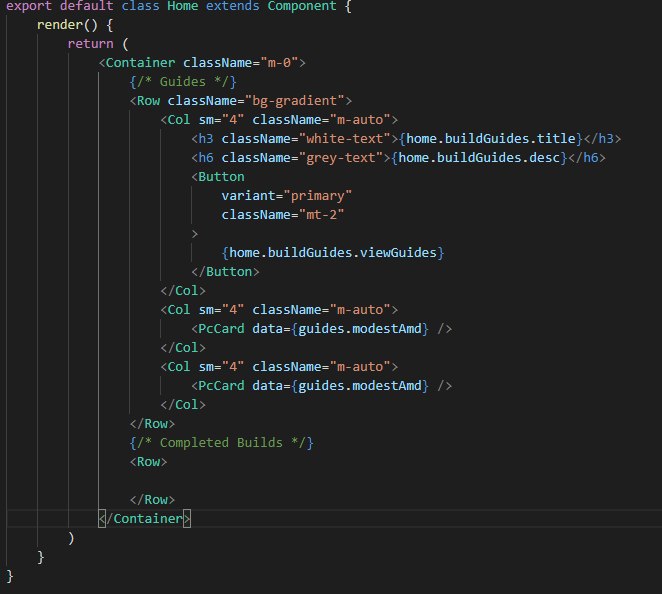Click the closing '</h6>' tag
The image size is (662, 594).
point(587,158)
